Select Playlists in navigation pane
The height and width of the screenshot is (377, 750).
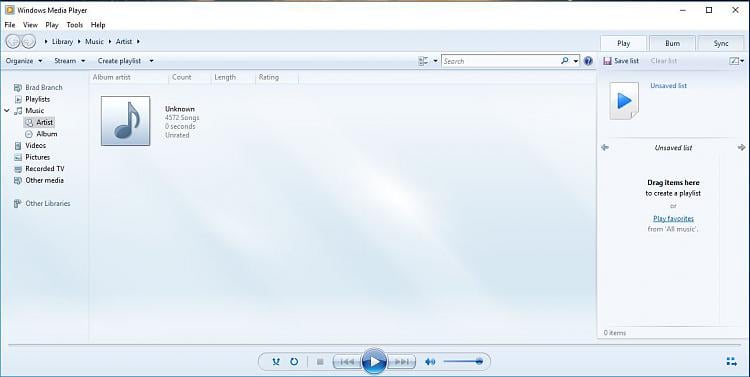(x=32, y=99)
